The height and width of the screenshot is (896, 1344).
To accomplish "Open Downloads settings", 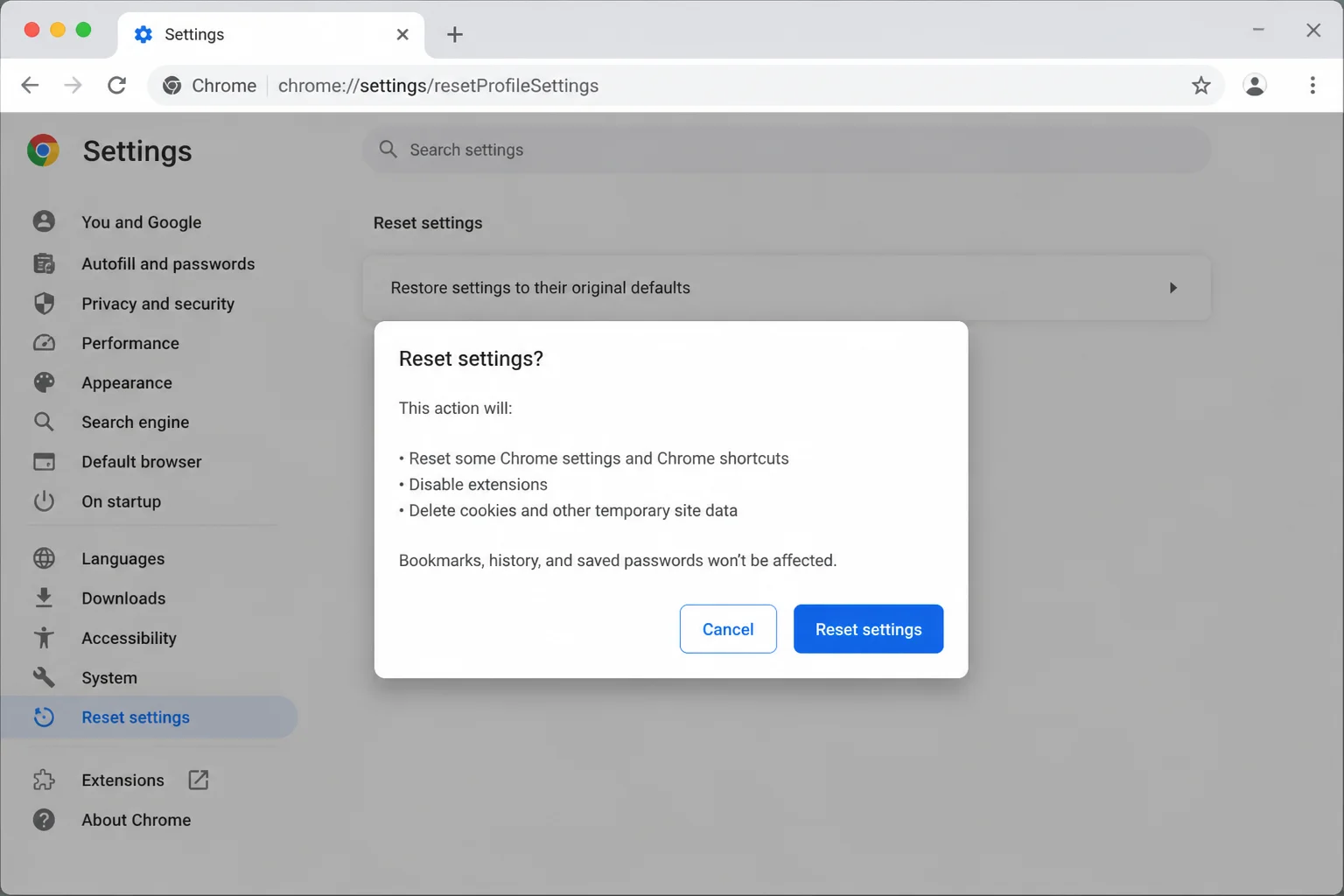I will (123, 598).
